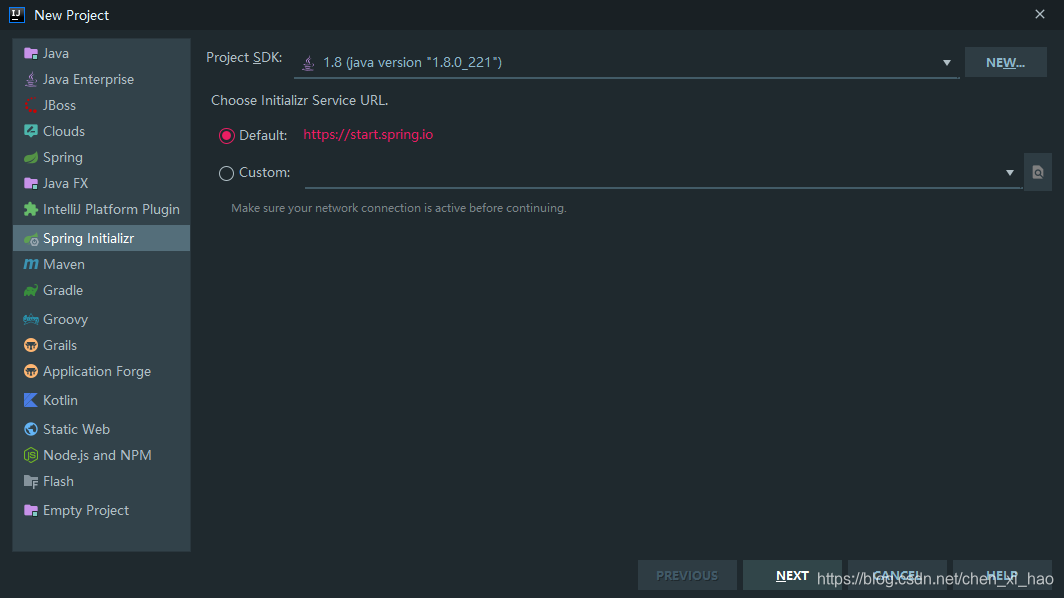Click the Maven m icon
1064x598 pixels.
point(31,264)
